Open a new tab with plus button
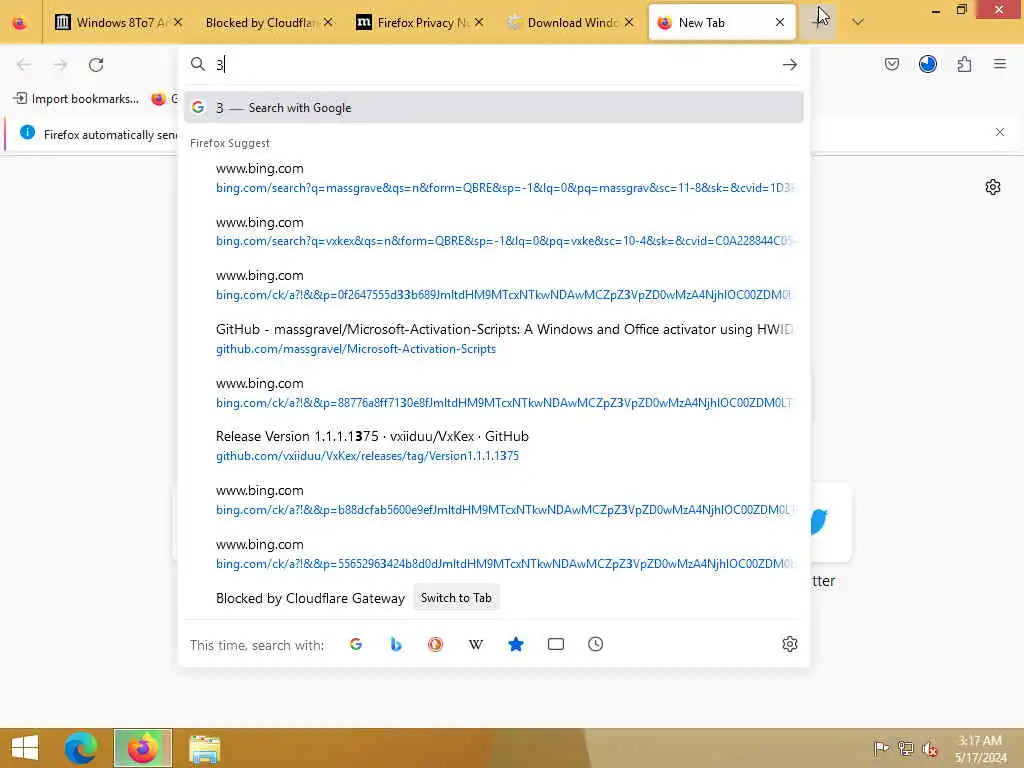This screenshot has height=768, width=1024. [818, 22]
